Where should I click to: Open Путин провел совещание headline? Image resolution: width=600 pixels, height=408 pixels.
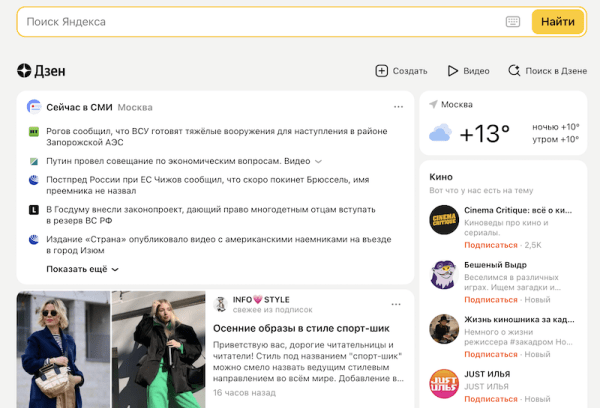coord(178,161)
